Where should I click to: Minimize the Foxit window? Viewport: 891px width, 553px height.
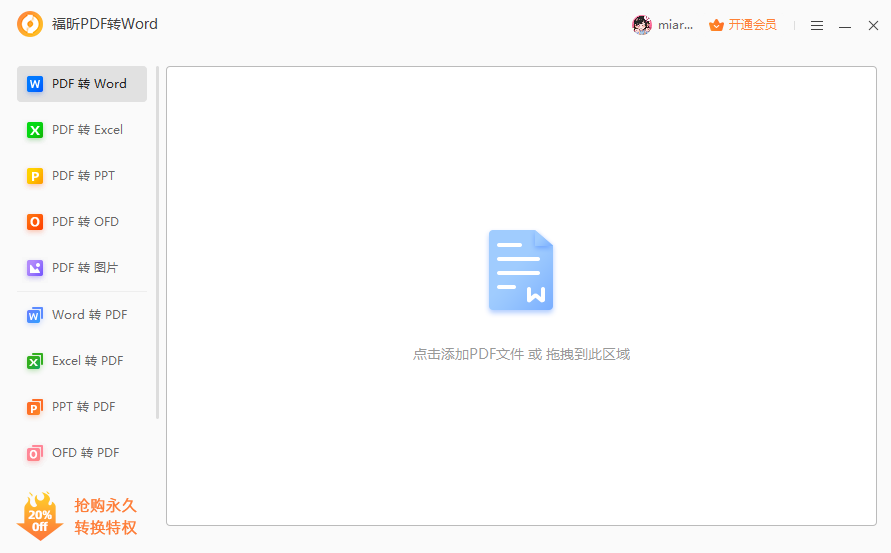click(845, 26)
